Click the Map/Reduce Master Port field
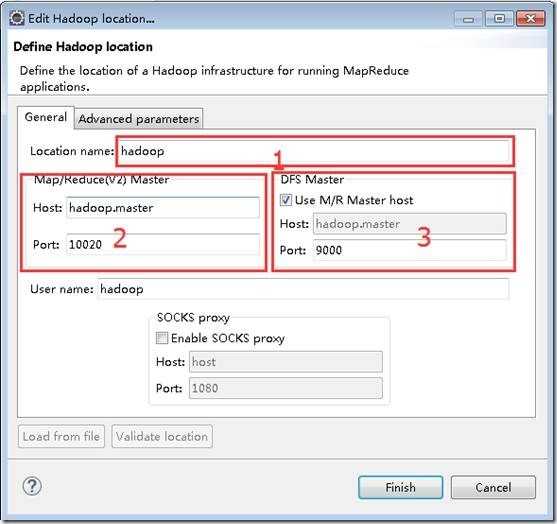This screenshot has height=524, width=557. coord(163,244)
